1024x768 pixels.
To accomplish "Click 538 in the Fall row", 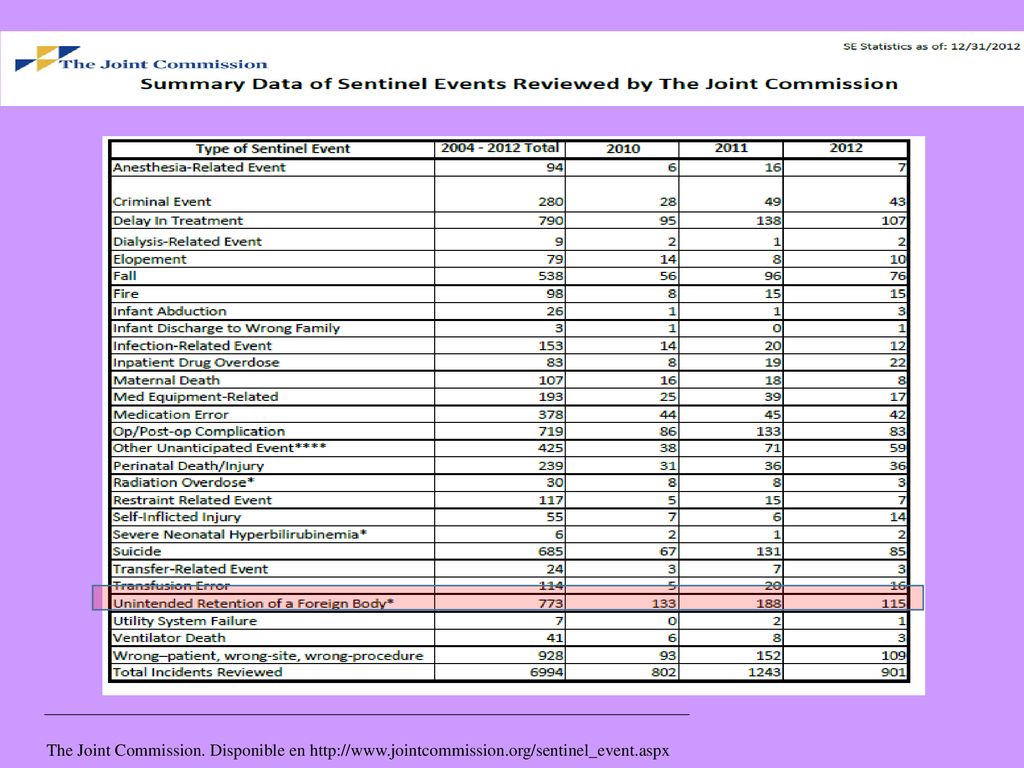I will 551,276.
